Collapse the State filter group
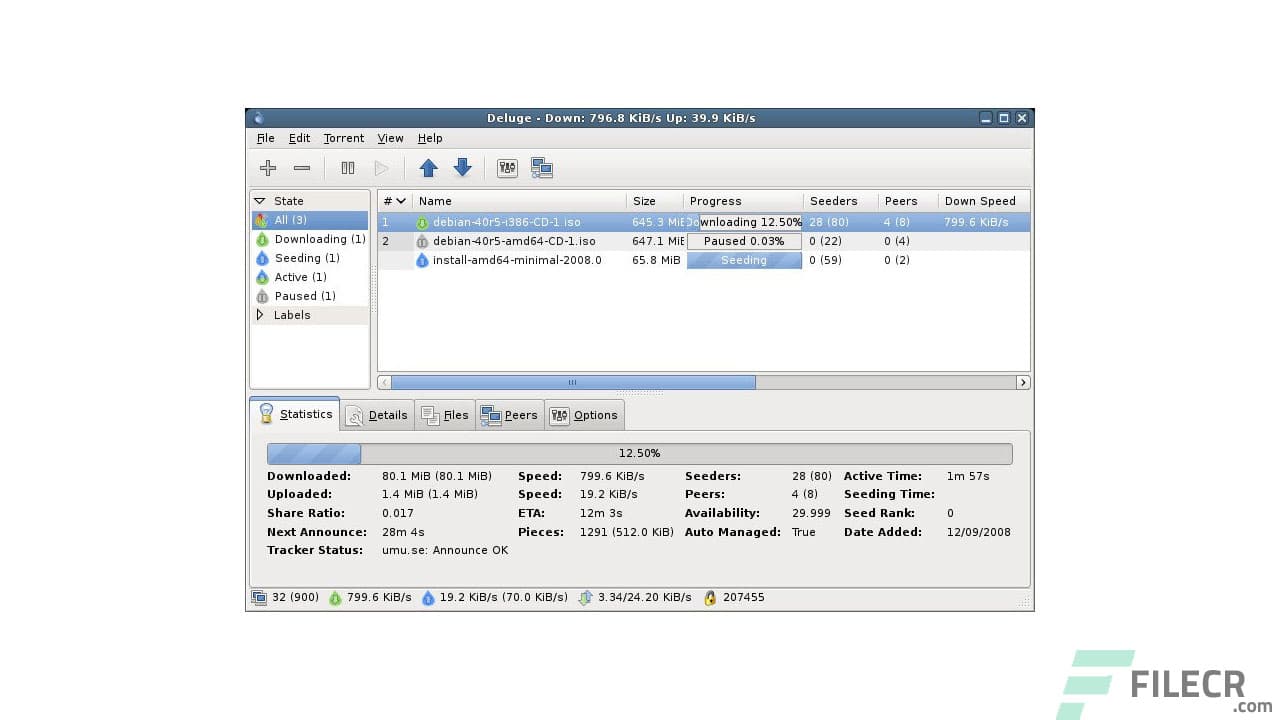Image resolution: width=1280 pixels, height=720 pixels. [260, 200]
